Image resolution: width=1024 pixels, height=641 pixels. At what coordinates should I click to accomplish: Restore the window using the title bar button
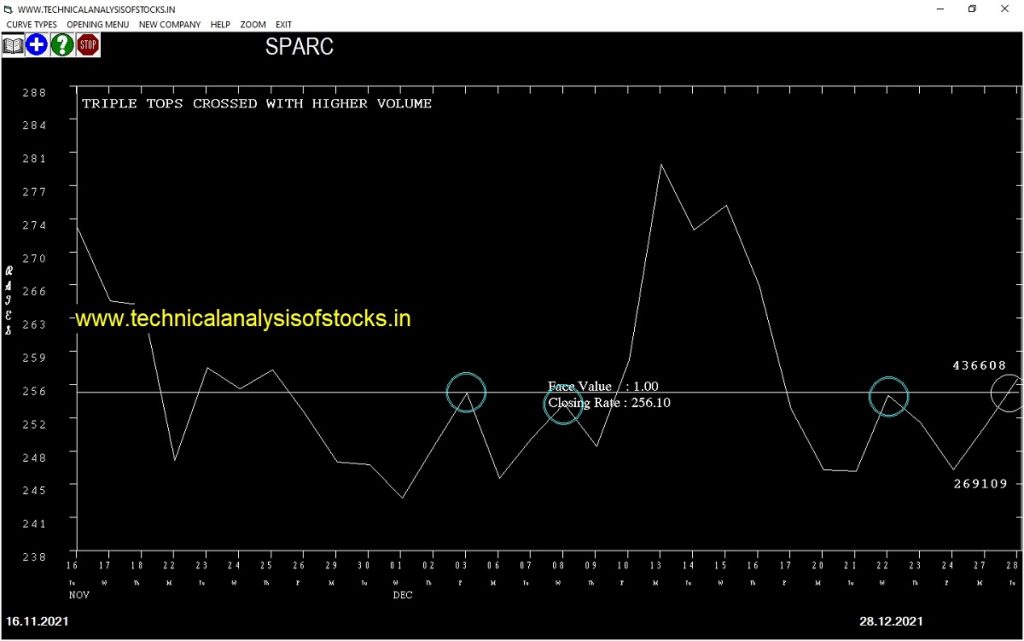tap(971, 9)
